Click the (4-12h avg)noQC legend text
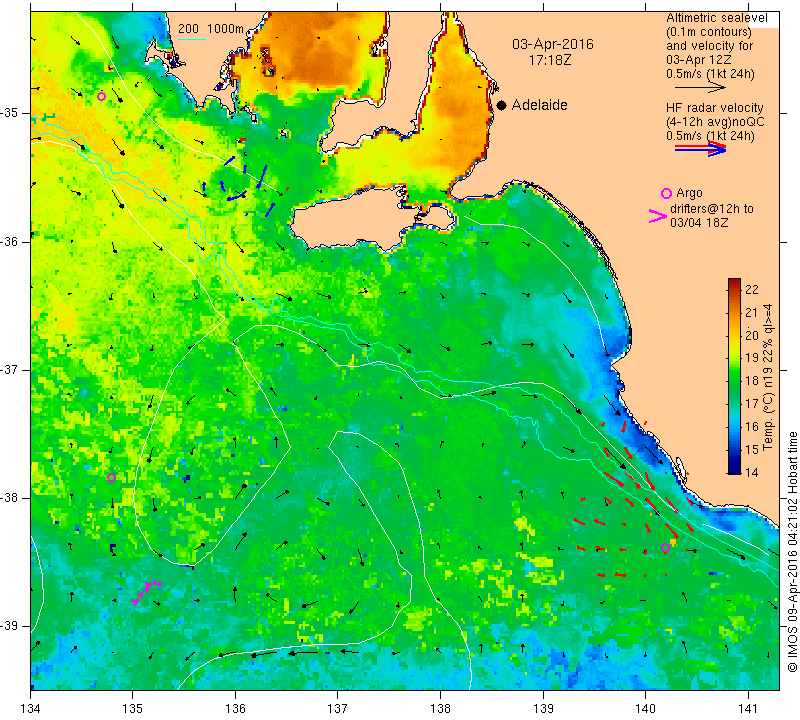Viewport: 800px width, 720px height. tap(715, 122)
